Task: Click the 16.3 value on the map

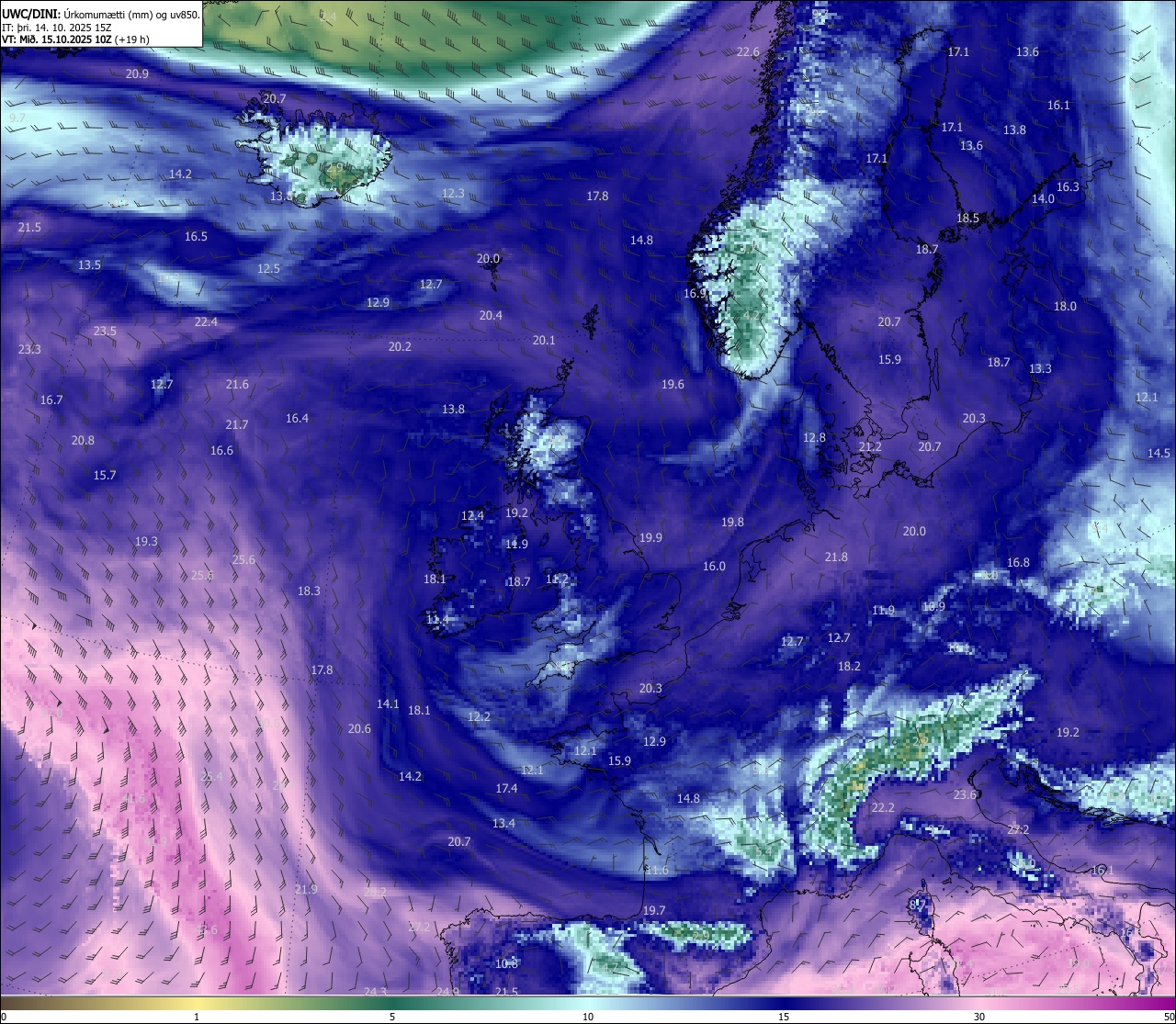Action: [1069, 187]
